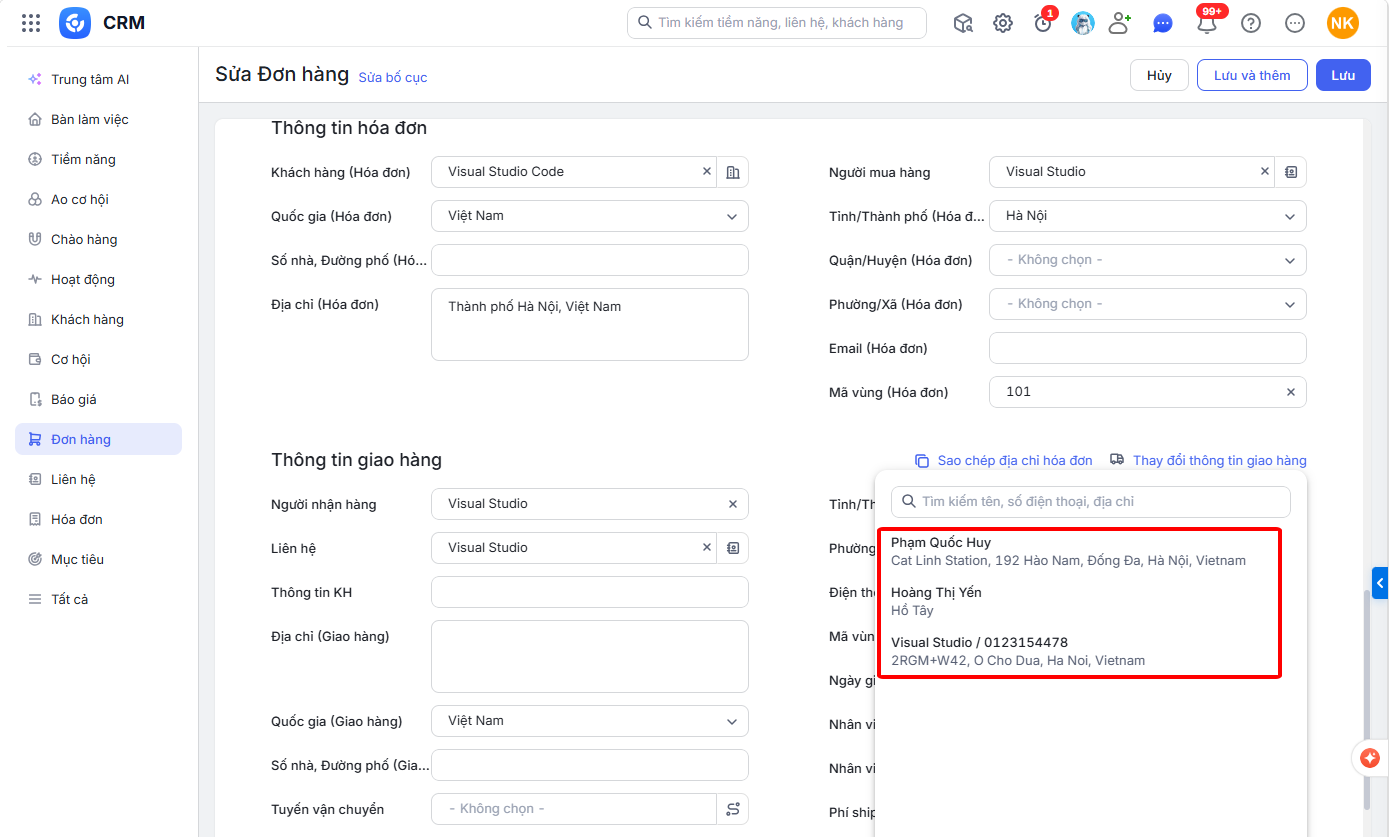Open the more options ellipsis icon

pos(1295,23)
